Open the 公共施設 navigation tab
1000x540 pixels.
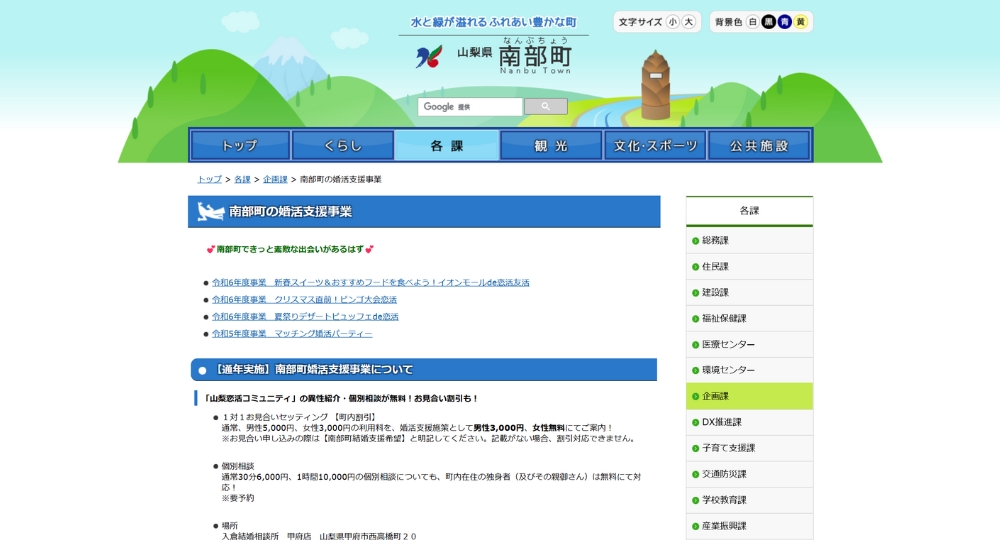pos(759,146)
